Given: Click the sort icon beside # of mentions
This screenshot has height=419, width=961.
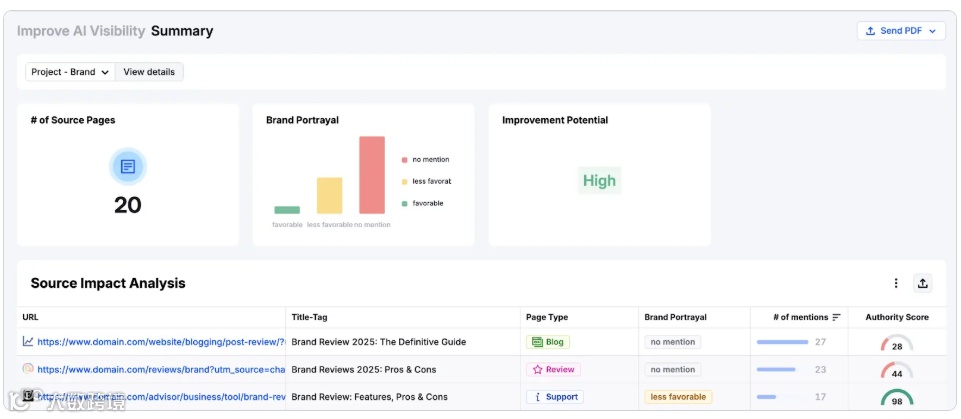Looking at the screenshot, I should [x=836, y=317].
